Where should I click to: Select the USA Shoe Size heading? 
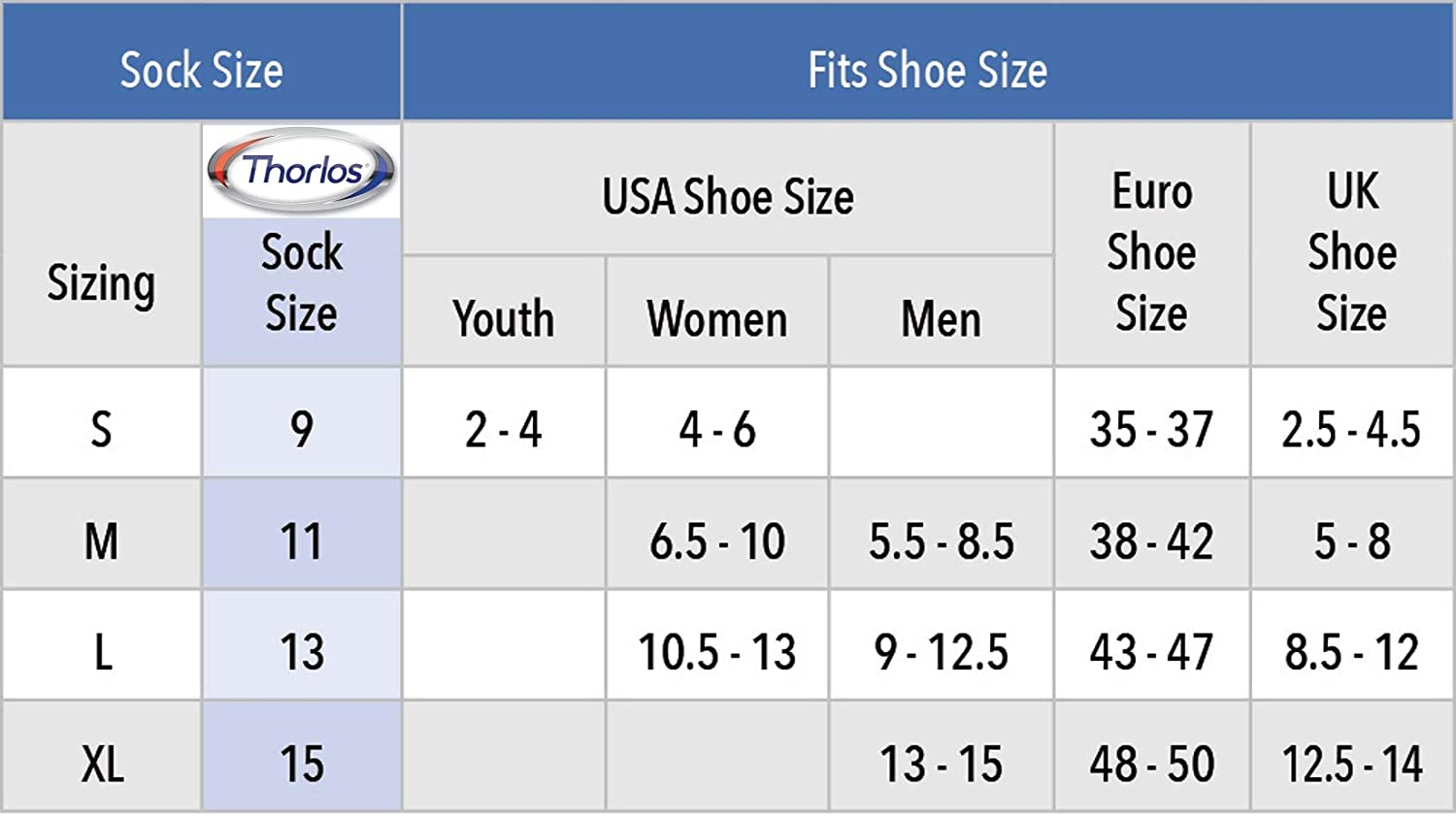727,196
